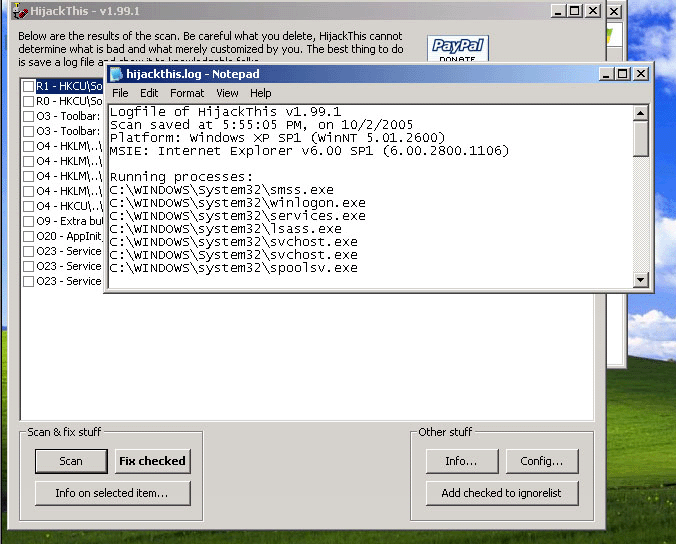This screenshot has width=676, height=544.
Task: Close the HijackThis window
Action: coord(593,11)
